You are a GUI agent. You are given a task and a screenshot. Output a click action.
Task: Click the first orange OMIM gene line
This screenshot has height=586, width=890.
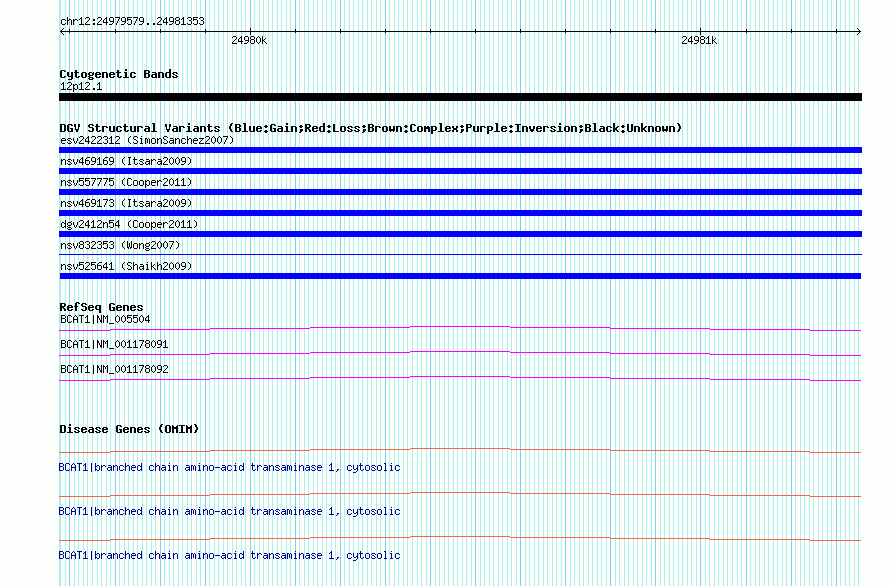(x=460, y=450)
